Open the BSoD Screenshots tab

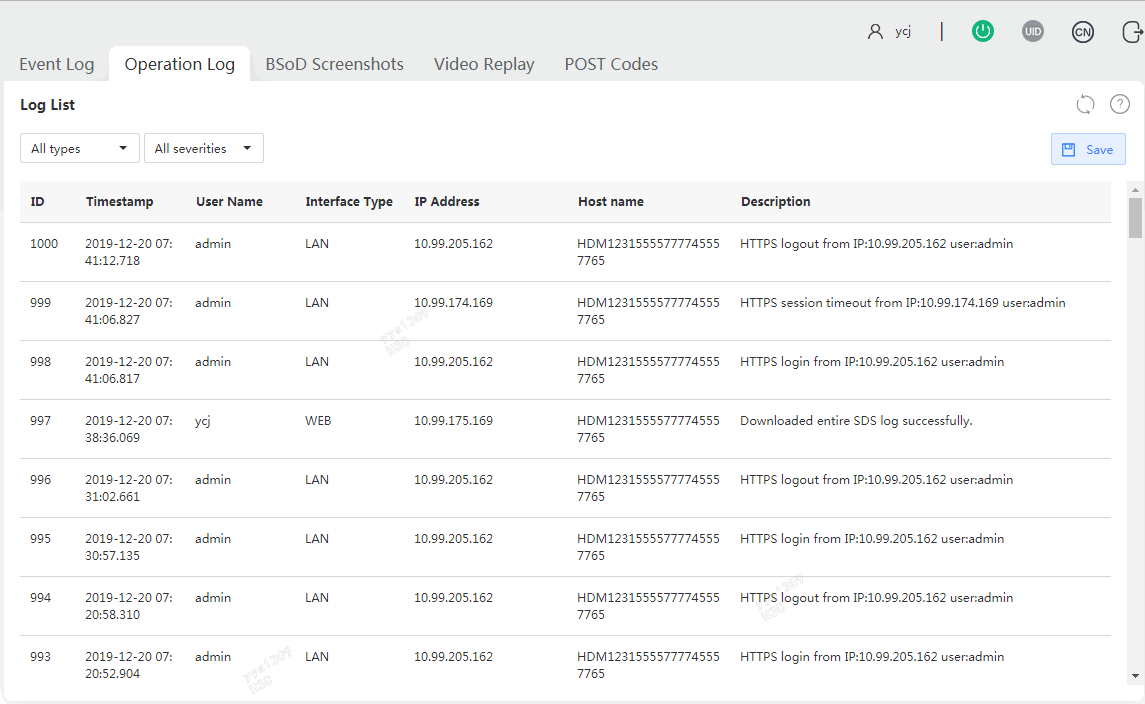[x=334, y=64]
